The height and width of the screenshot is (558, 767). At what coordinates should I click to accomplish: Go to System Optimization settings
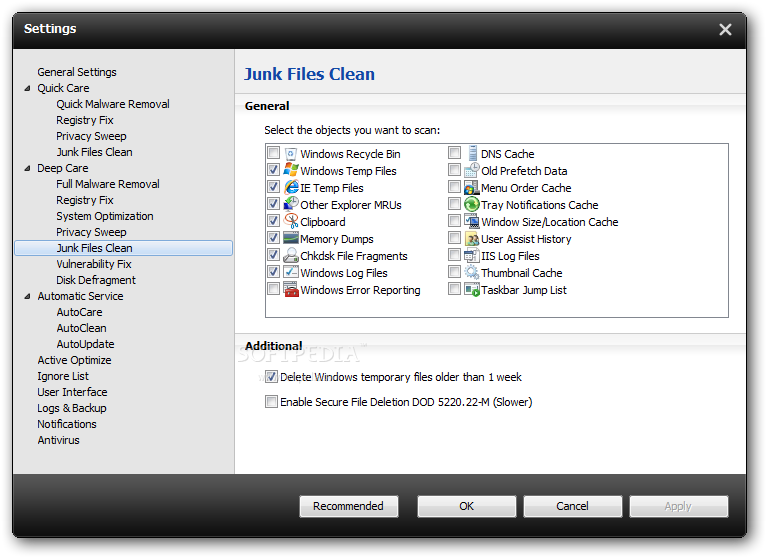(105, 216)
